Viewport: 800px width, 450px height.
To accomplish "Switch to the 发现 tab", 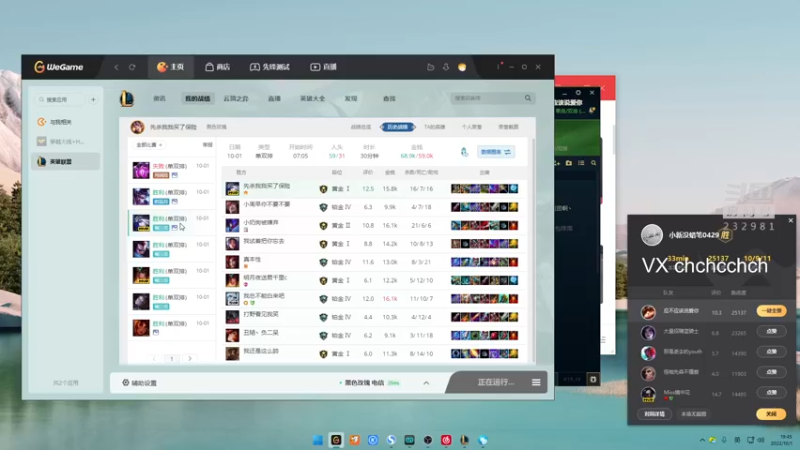I will [351, 98].
